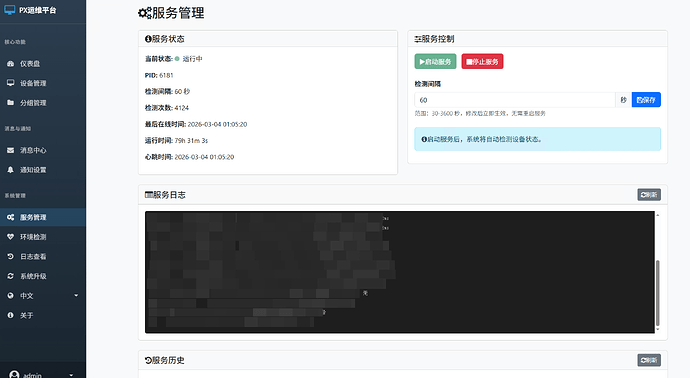Click the 检测间隔 input field showing 60
The width and height of the screenshot is (690, 378).
pos(514,100)
